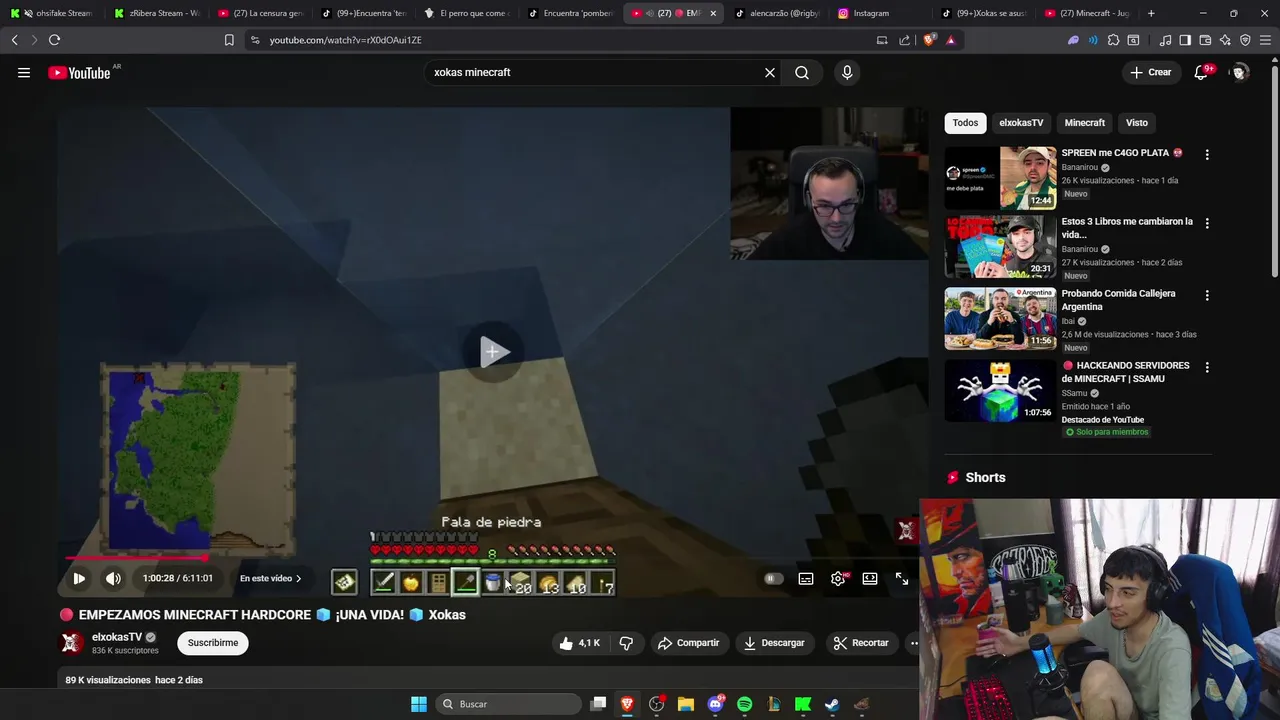Click the taskbar Buscar search box
The image size is (1280, 720).
509,704
